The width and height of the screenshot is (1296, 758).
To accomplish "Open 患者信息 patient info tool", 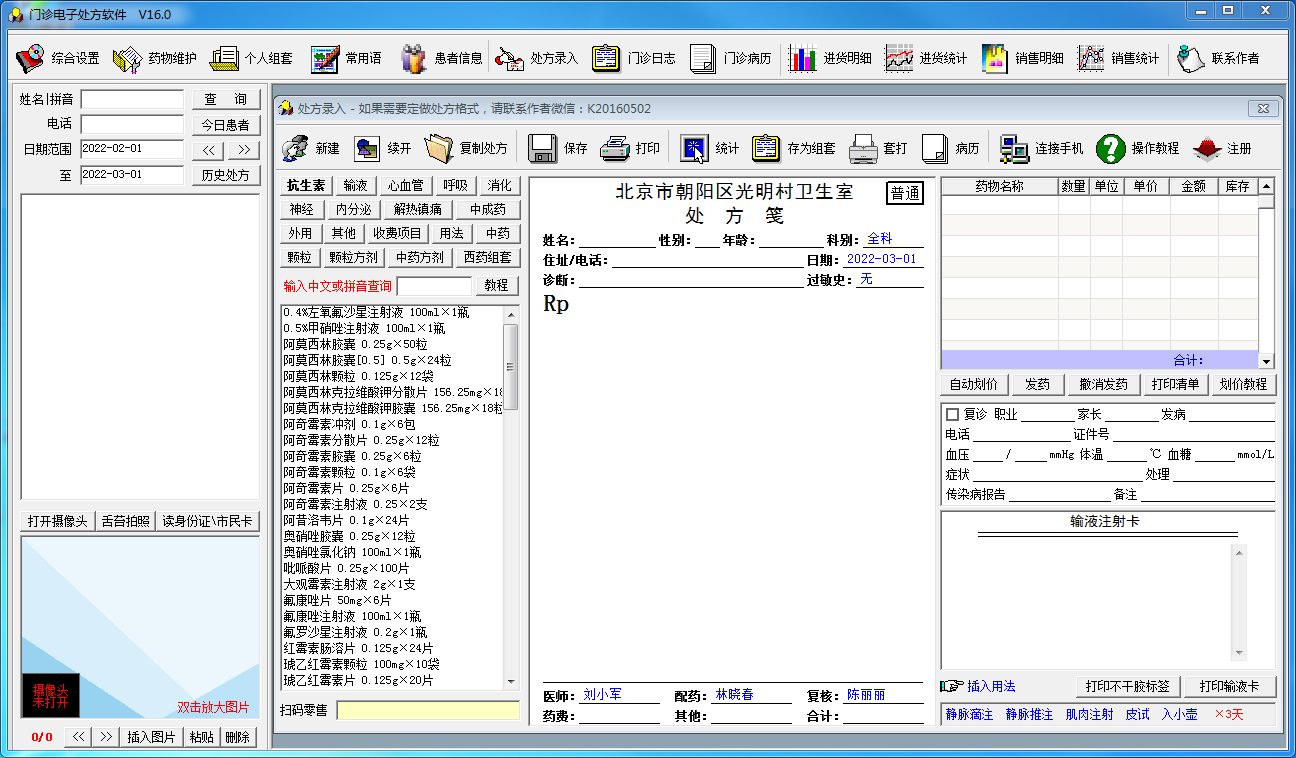I will click(x=441, y=58).
